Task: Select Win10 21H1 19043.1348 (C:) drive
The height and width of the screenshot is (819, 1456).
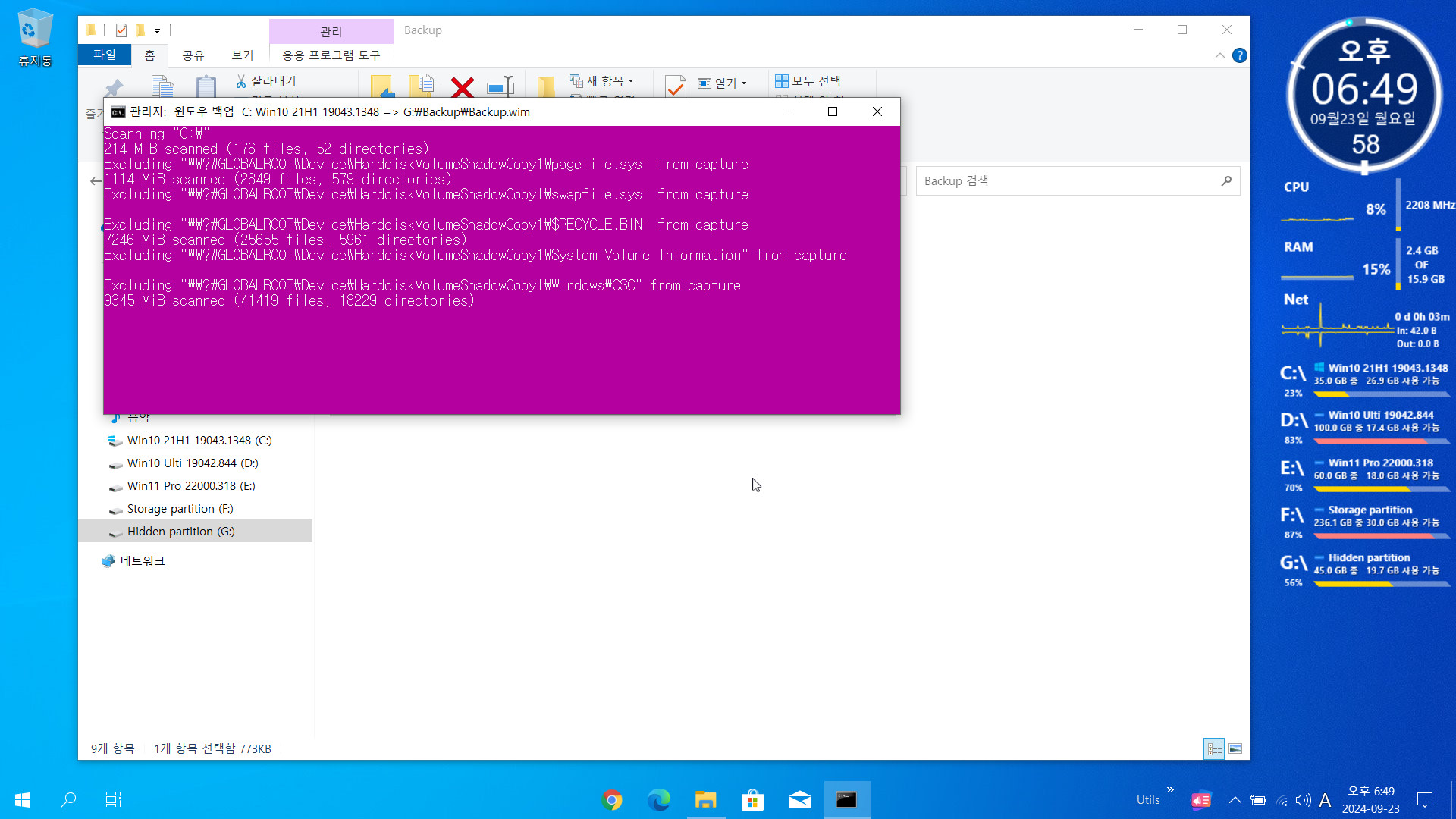Action: (199, 440)
